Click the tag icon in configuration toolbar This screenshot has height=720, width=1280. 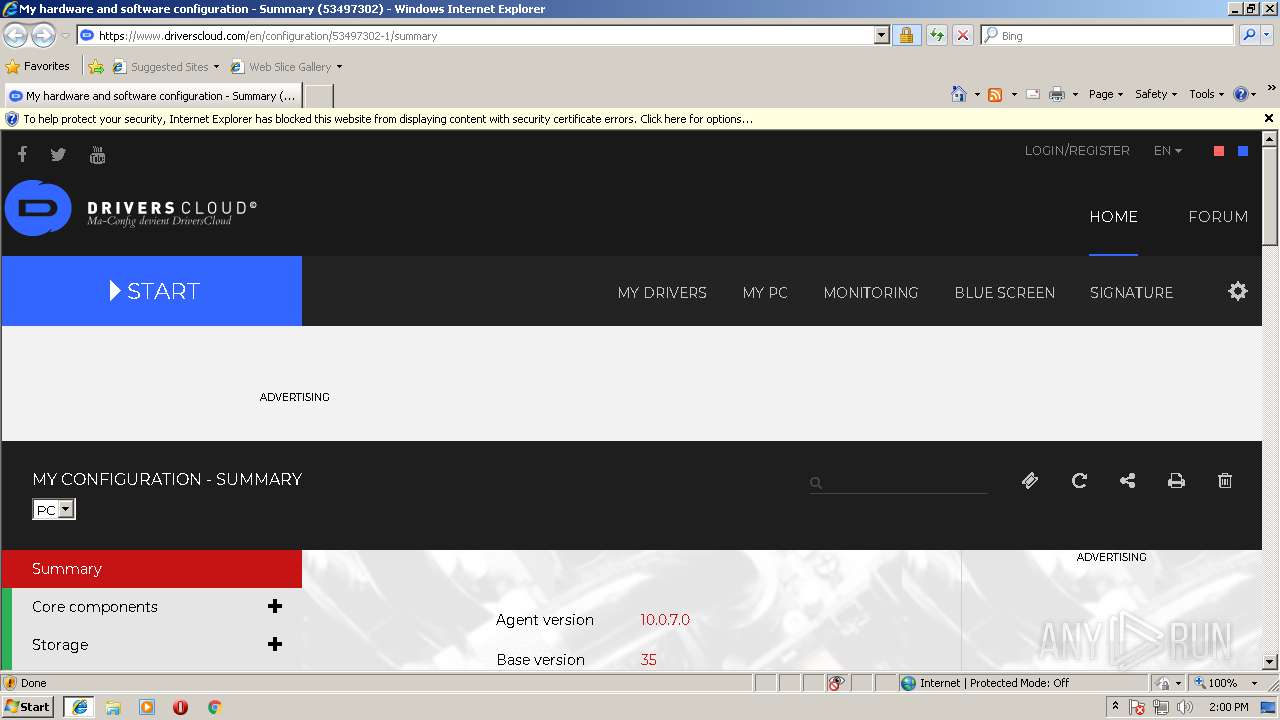pyautogui.click(x=1030, y=481)
